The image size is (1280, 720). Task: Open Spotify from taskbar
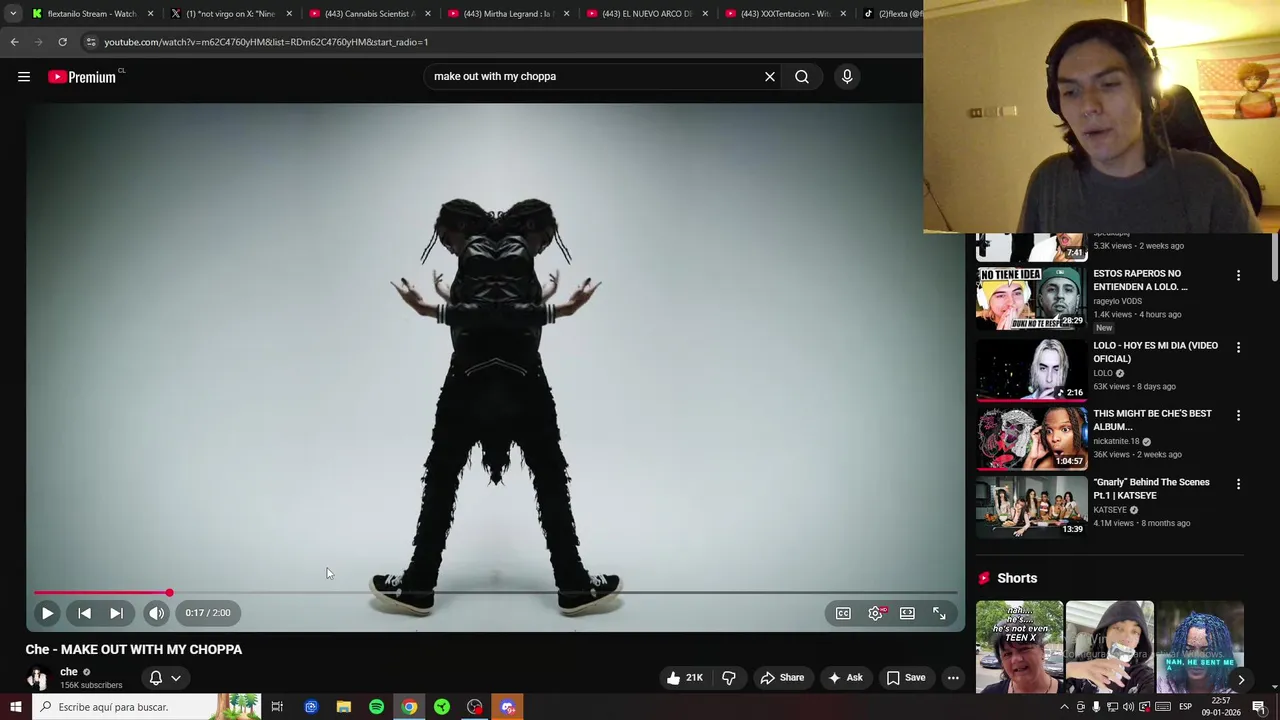pos(376,707)
